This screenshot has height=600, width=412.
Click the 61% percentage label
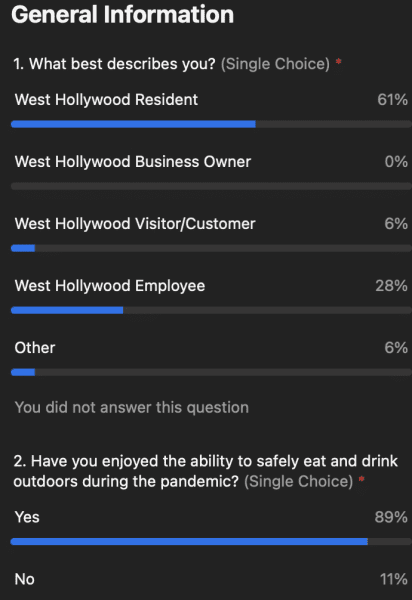392,100
